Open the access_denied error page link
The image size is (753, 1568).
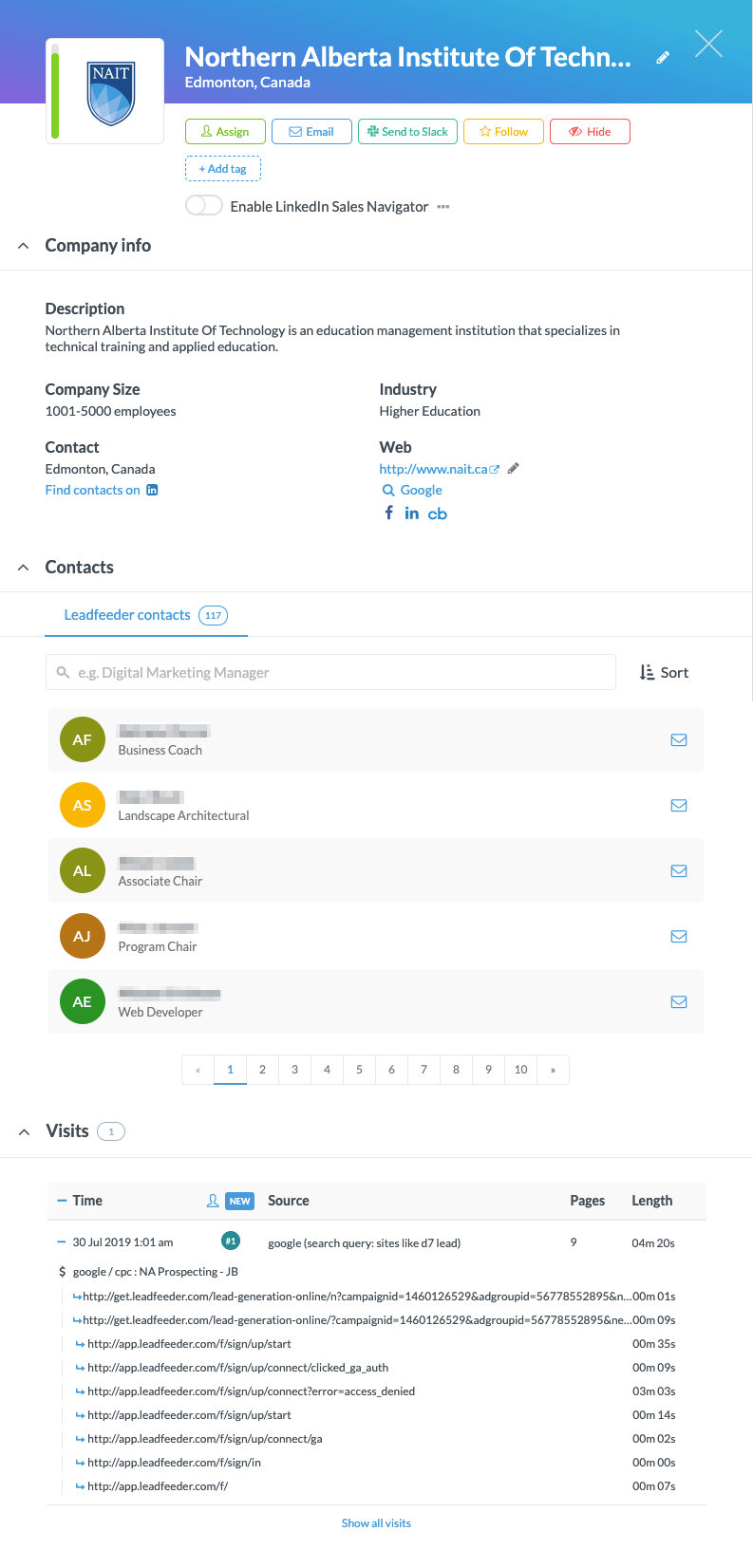(x=251, y=1391)
